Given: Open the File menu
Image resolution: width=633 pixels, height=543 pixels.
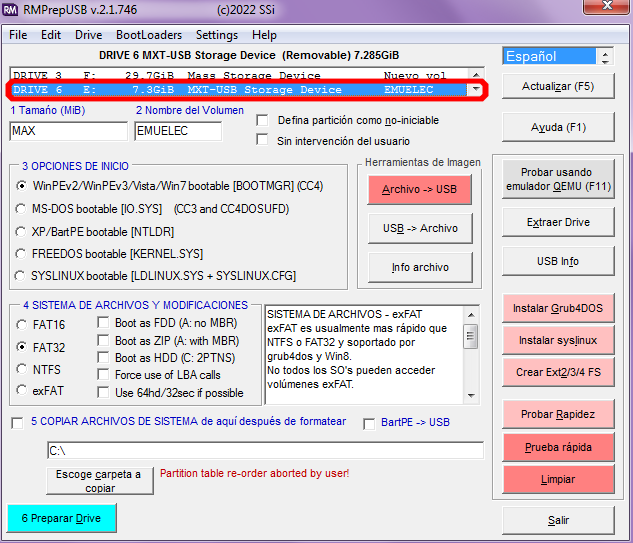Looking at the screenshot, I should tap(18, 35).
